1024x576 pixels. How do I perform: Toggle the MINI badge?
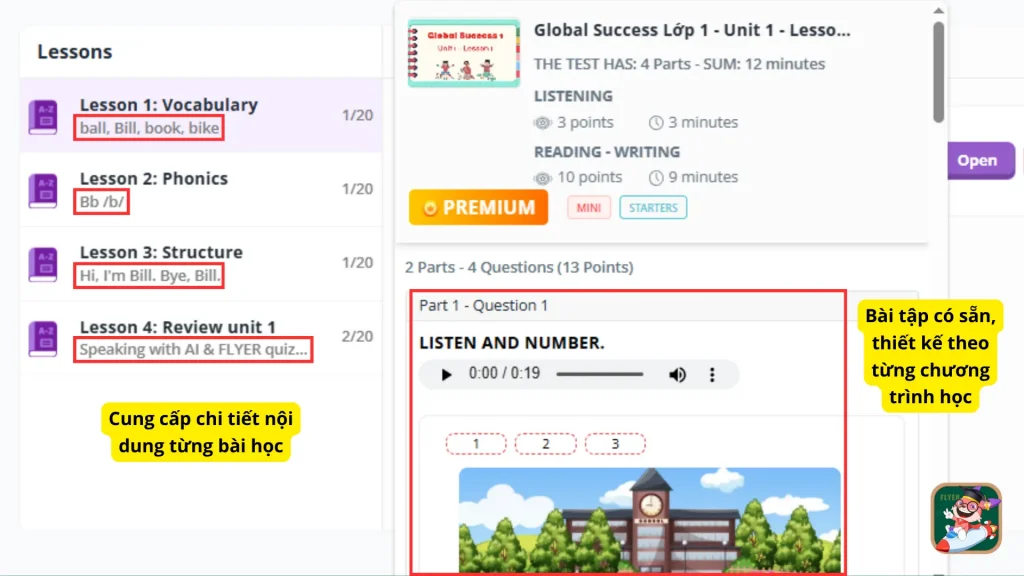coord(588,207)
